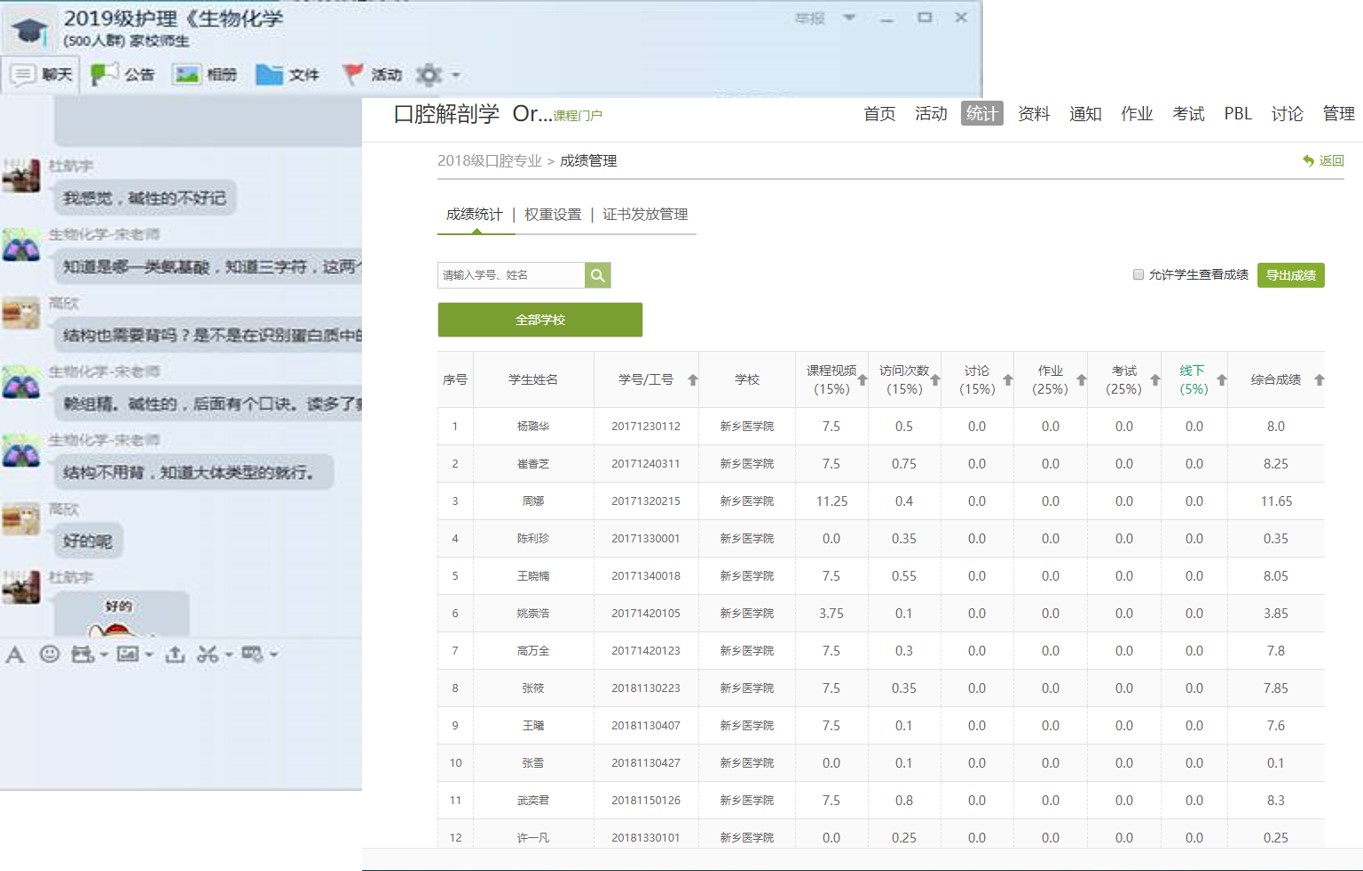Open the 作业 menu in course navigation

click(x=1136, y=114)
